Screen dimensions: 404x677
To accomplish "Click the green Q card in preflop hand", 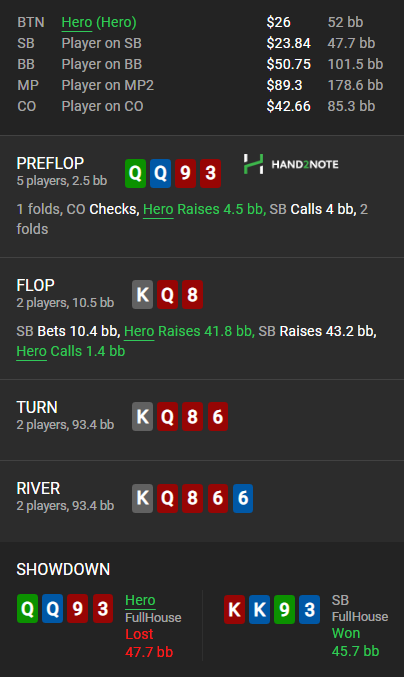I will tap(136, 173).
